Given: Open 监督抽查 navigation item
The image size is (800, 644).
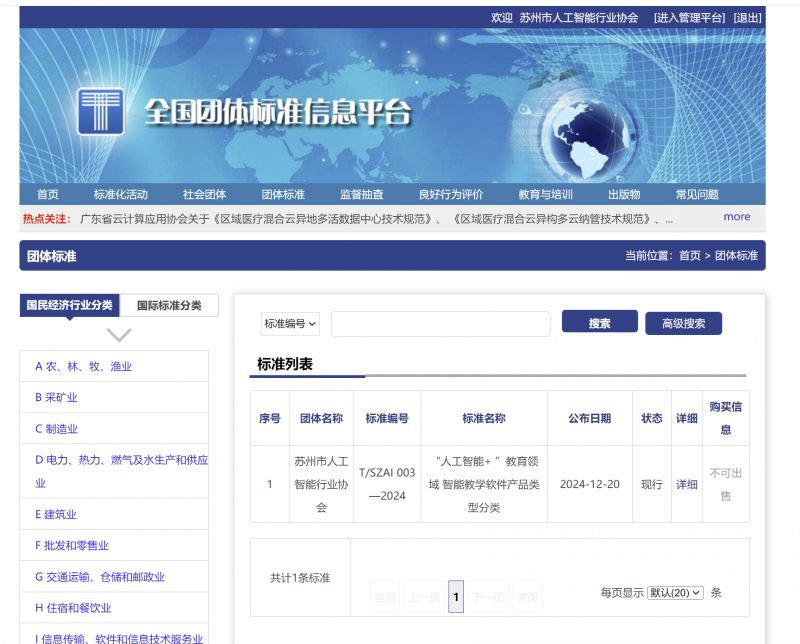Looking at the screenshot, I should tap(362, 194).
